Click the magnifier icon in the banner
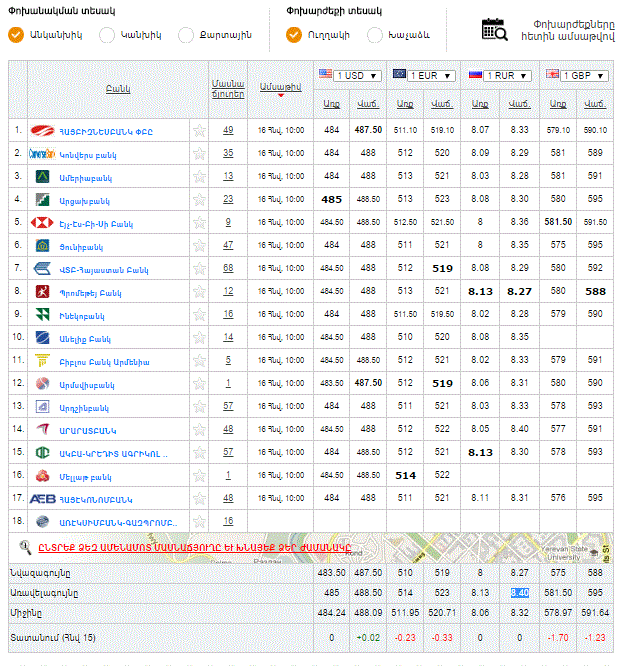 25,546
